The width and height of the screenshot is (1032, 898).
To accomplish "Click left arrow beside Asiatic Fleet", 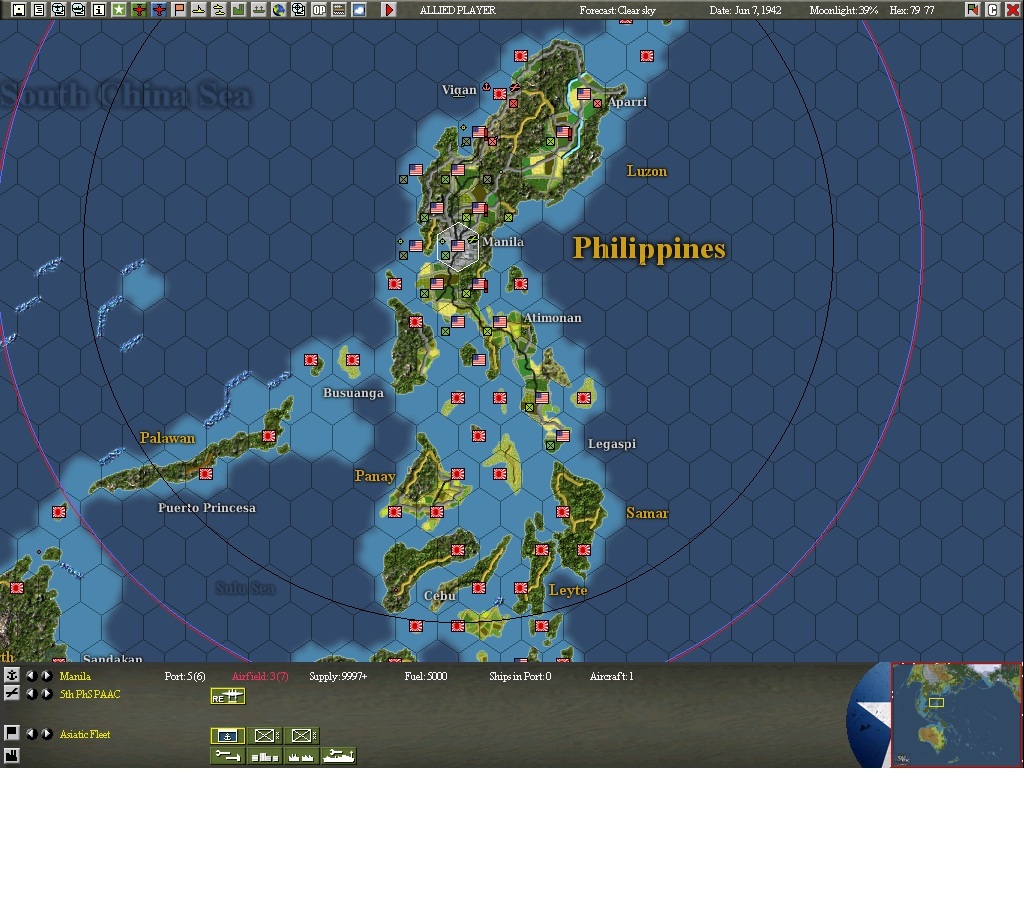I will pyautogui.click(x=30, y=733).
